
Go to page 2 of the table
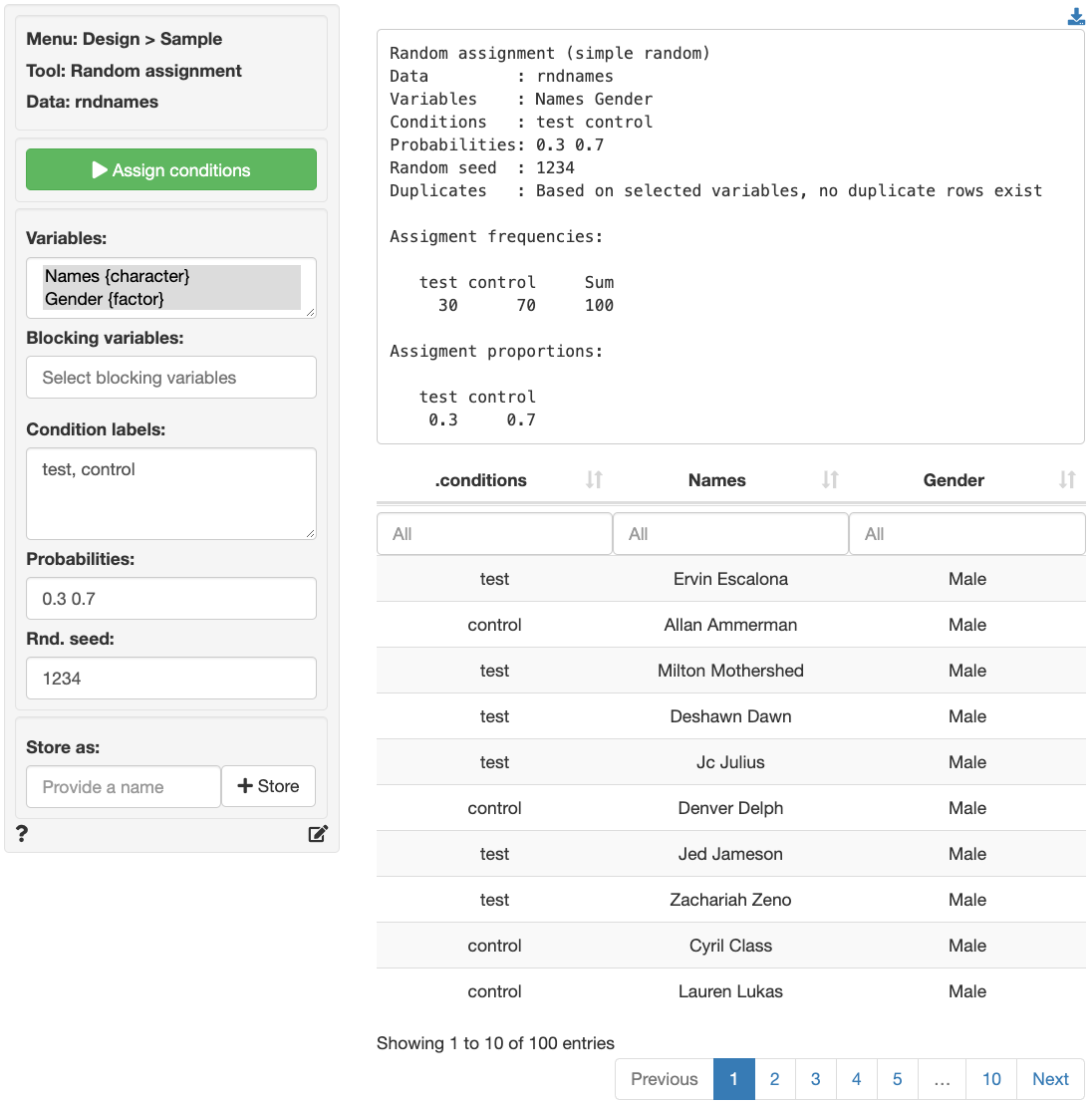tap(774, 1079)
